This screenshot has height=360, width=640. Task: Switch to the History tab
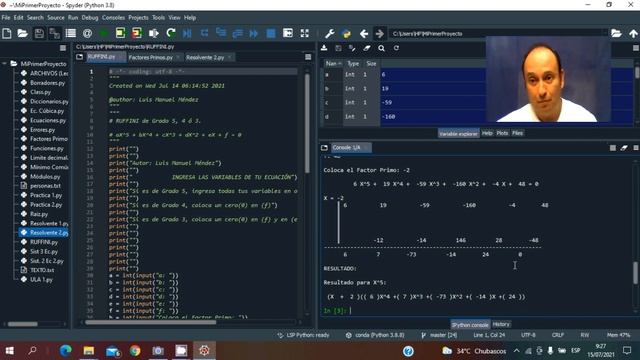[501, 324]
